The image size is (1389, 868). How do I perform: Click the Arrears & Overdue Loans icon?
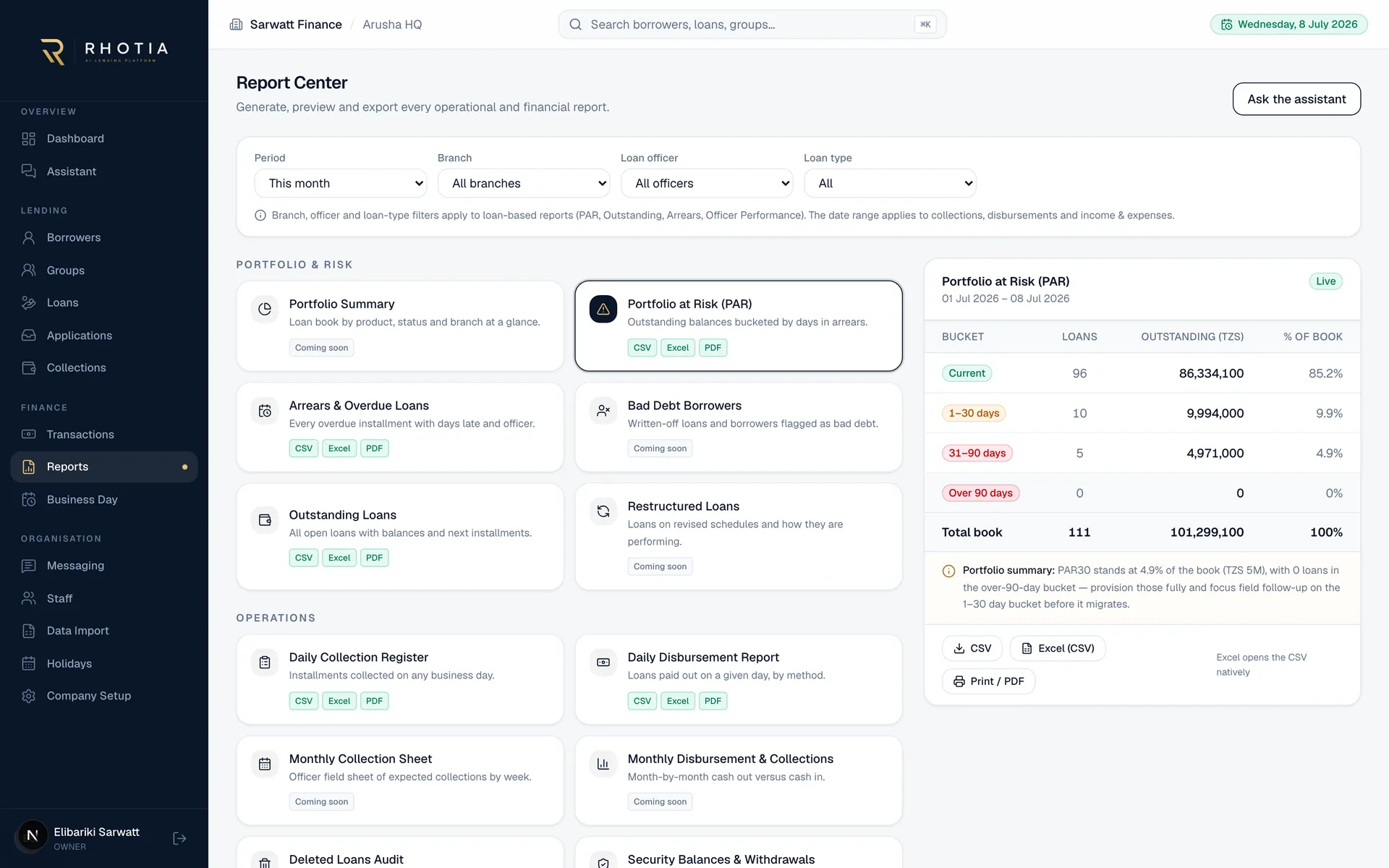coord(265,411)
